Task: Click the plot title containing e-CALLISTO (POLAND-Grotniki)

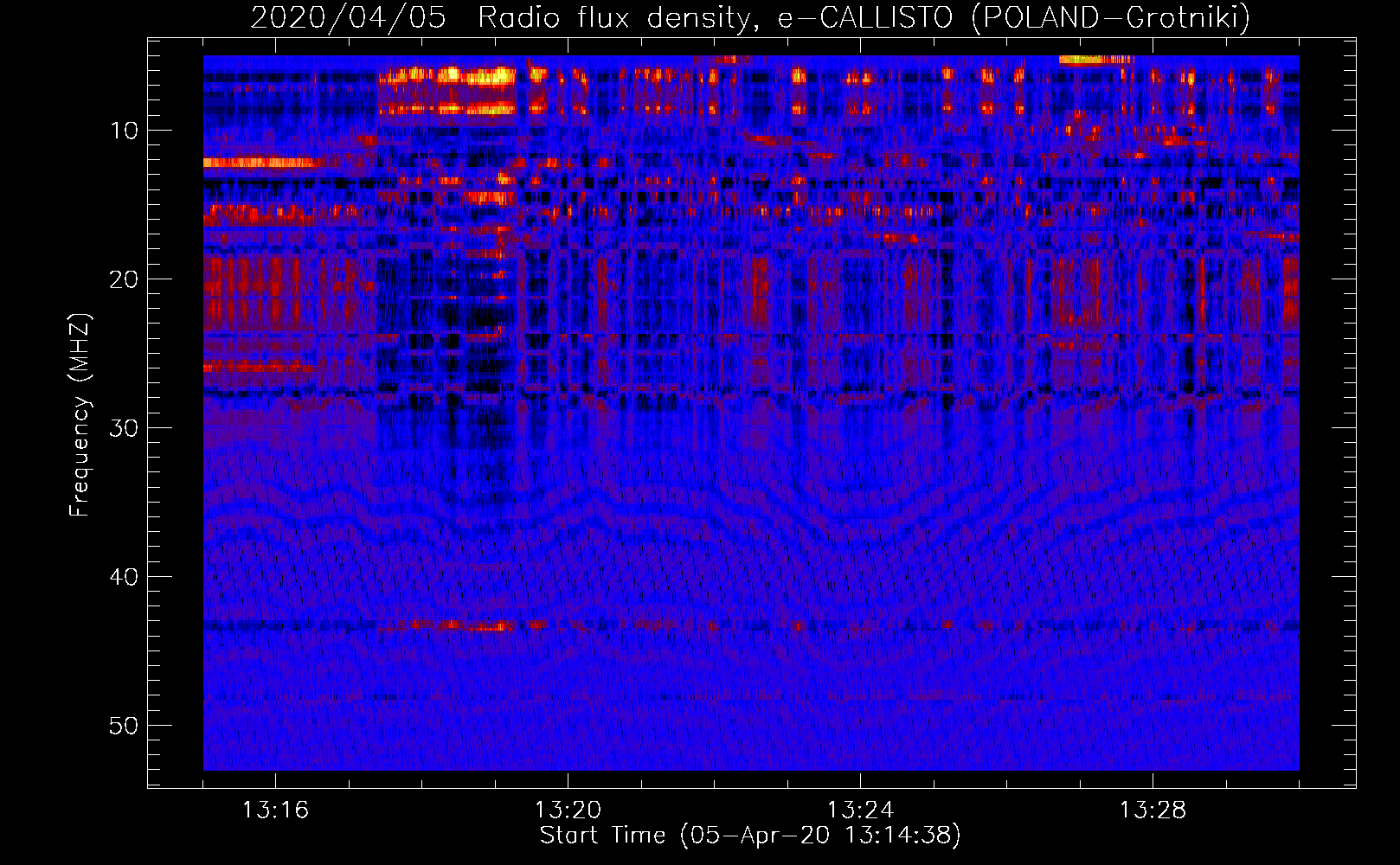Action: tap(750, 17)
